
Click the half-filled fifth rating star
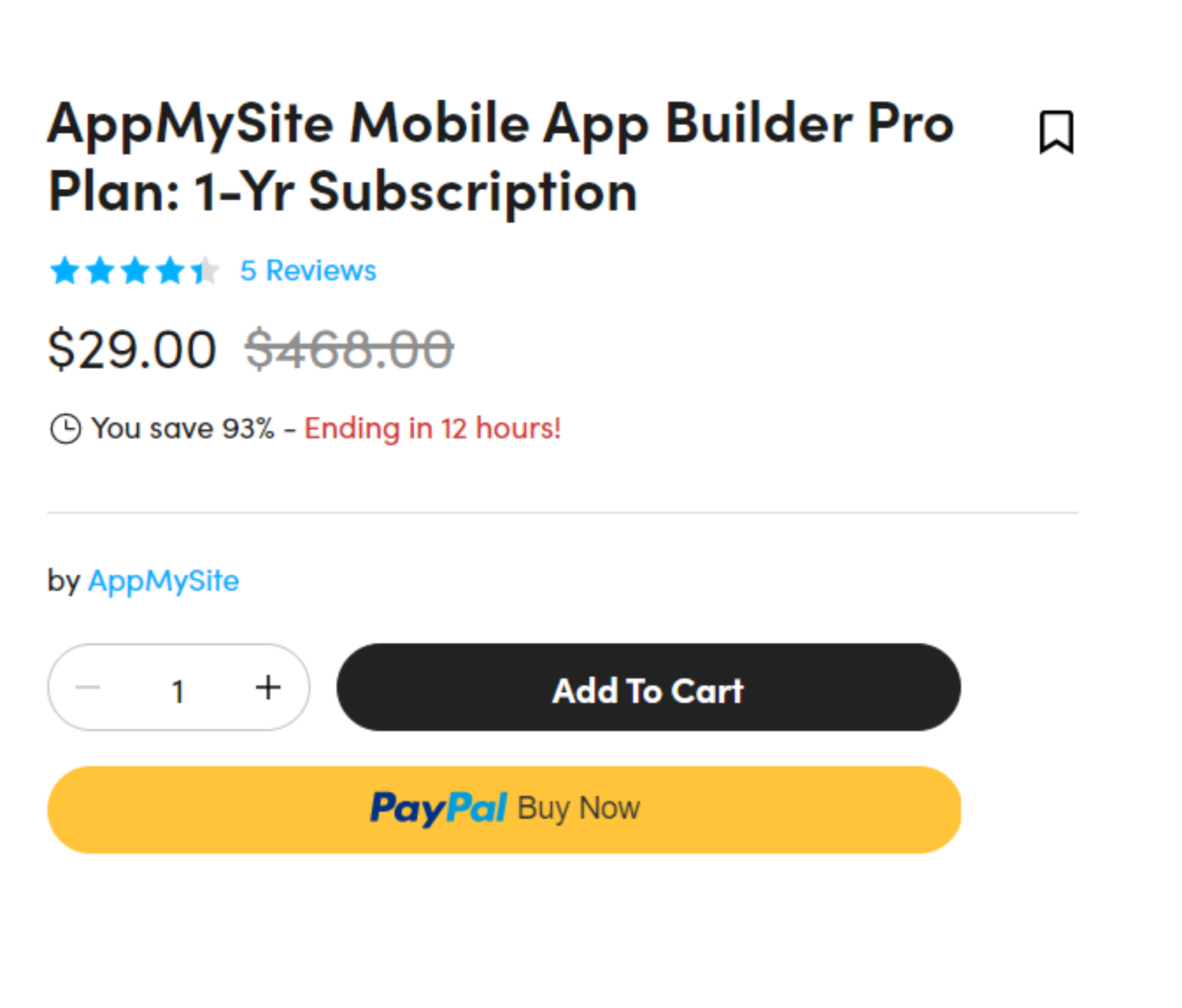(205, 270)
